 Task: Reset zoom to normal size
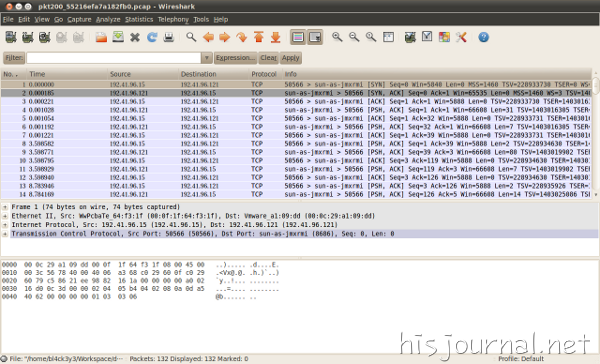(x=371, y=37)
